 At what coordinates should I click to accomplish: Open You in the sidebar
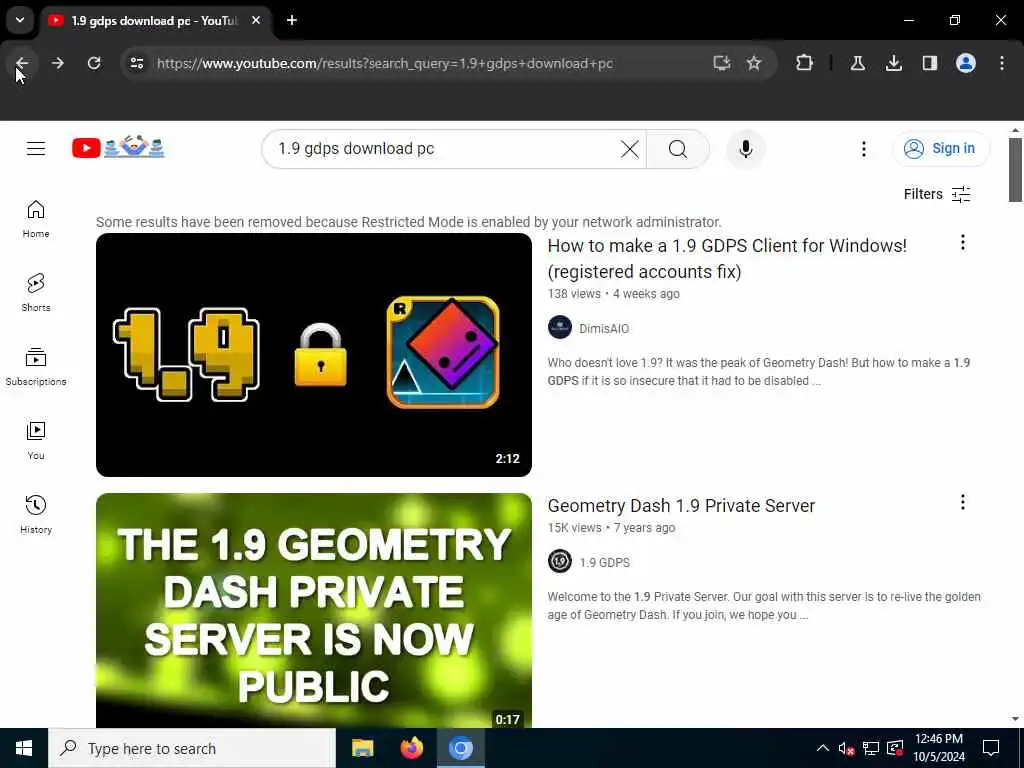click(x=36, y=441)
